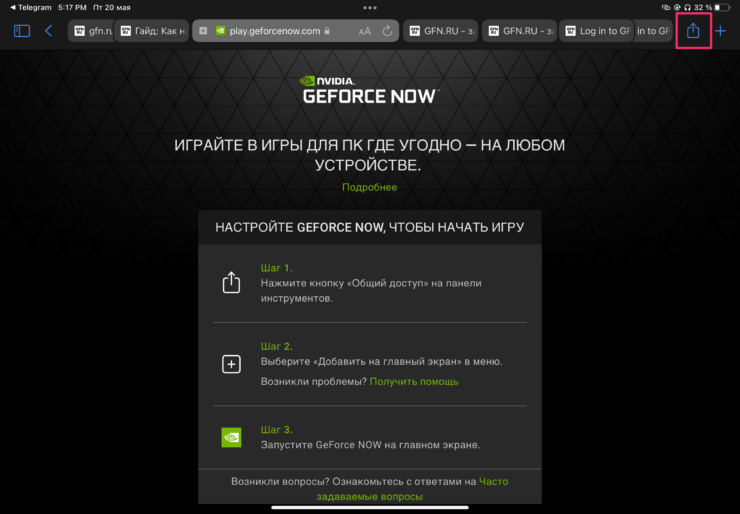
Task: Tap the 5:17 PM clock
Action: pos(72,8)
